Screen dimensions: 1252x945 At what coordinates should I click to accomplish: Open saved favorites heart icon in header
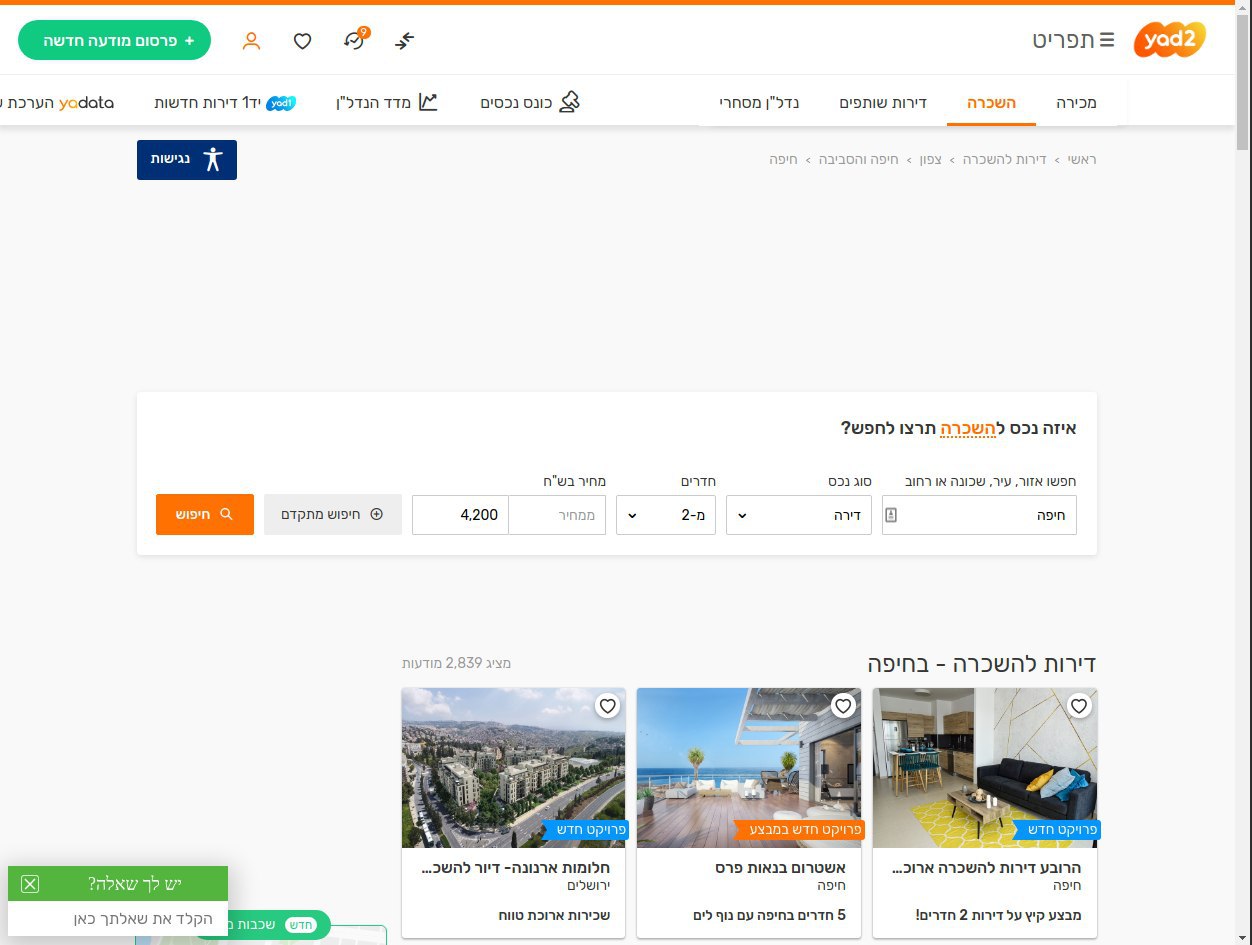302,41
